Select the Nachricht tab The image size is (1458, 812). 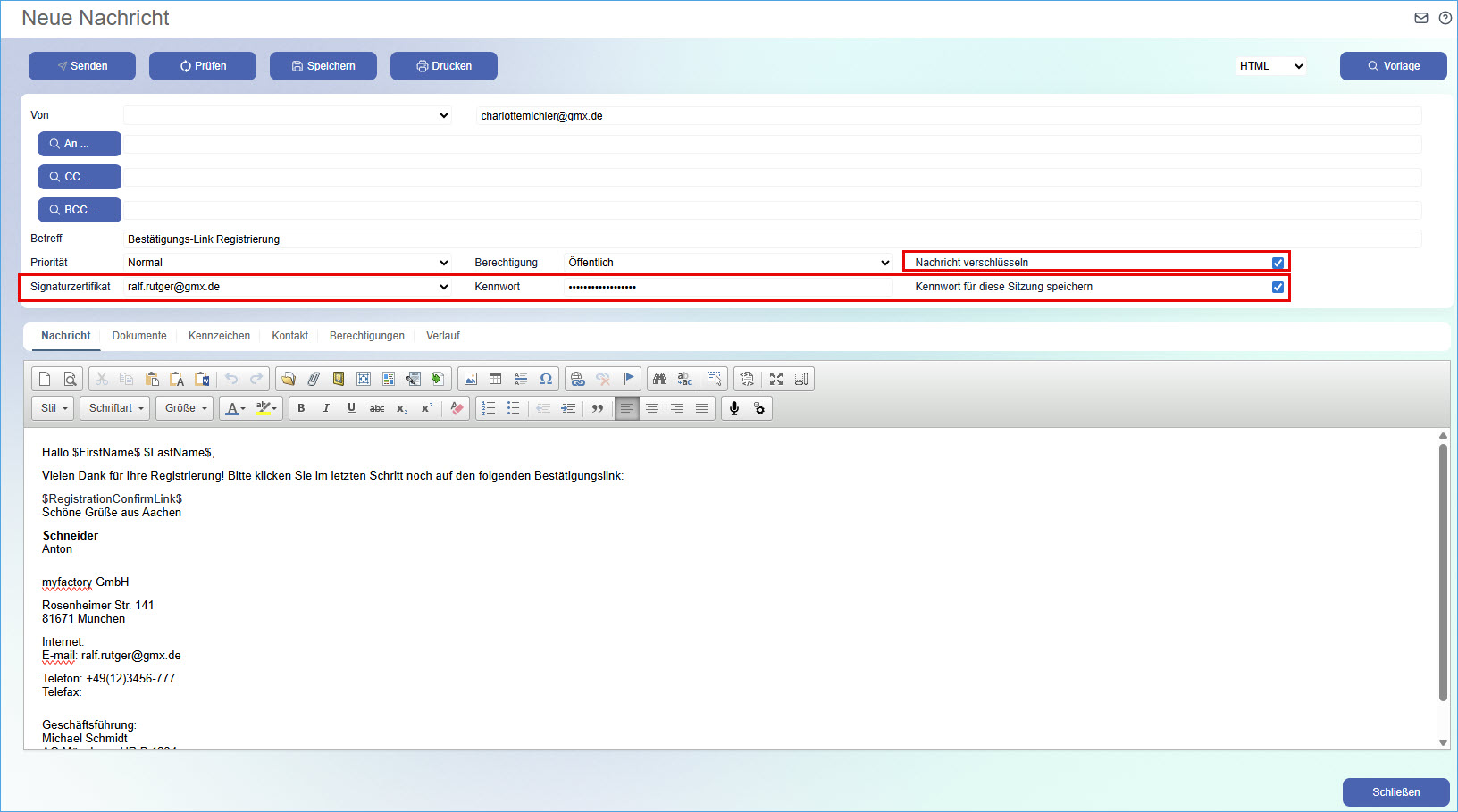click(66, 336)
